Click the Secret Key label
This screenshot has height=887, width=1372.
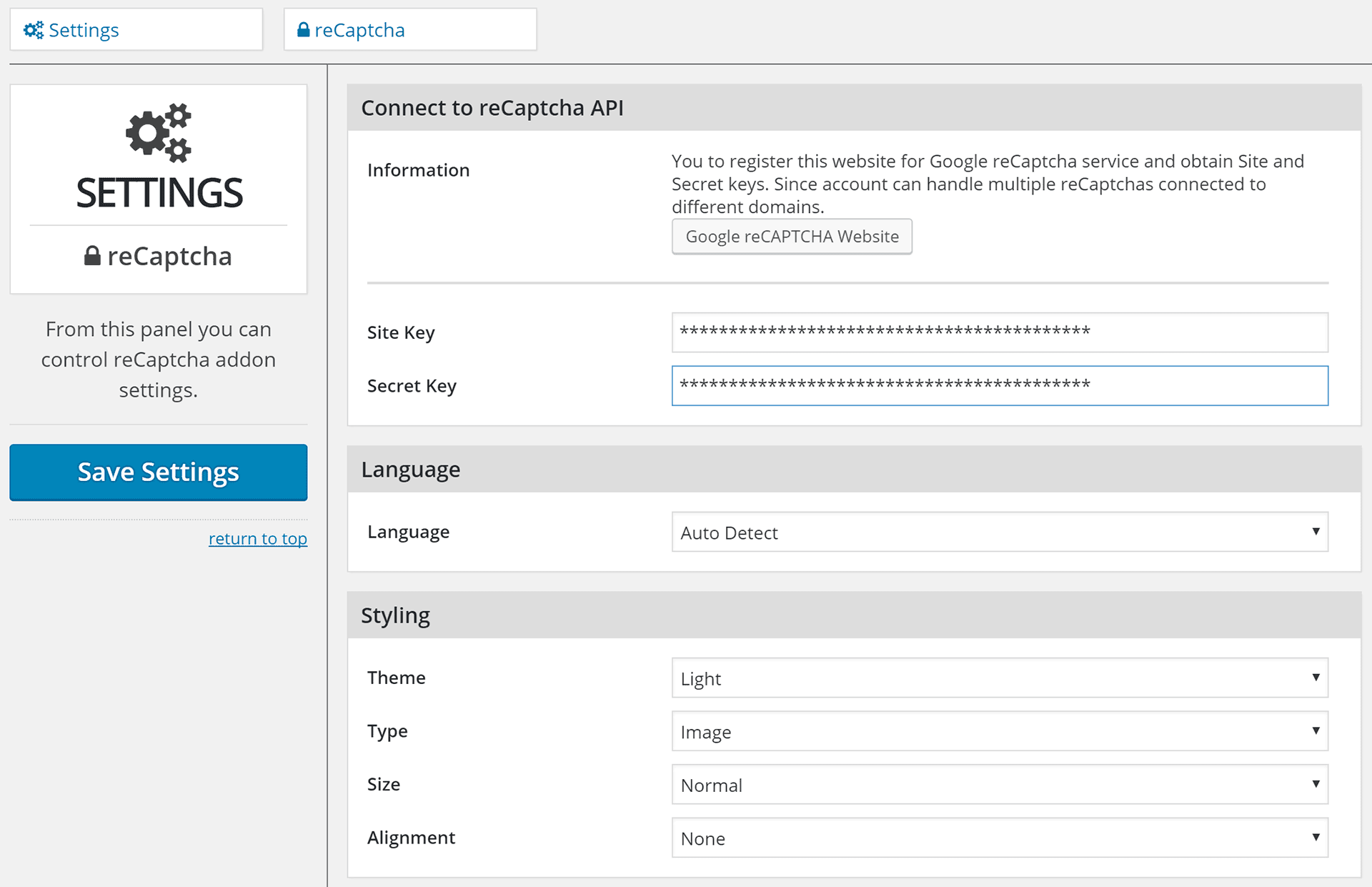point(412,386)
